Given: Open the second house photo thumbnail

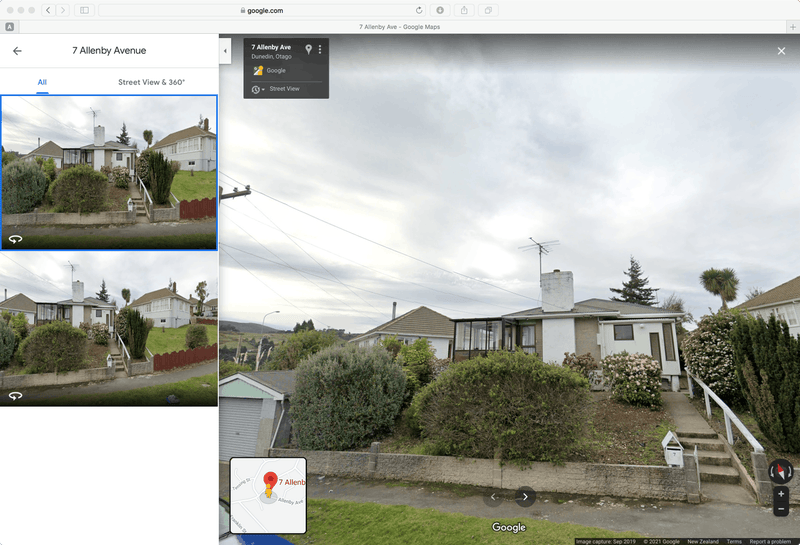Looking at the screenshot, I should 109,328.
